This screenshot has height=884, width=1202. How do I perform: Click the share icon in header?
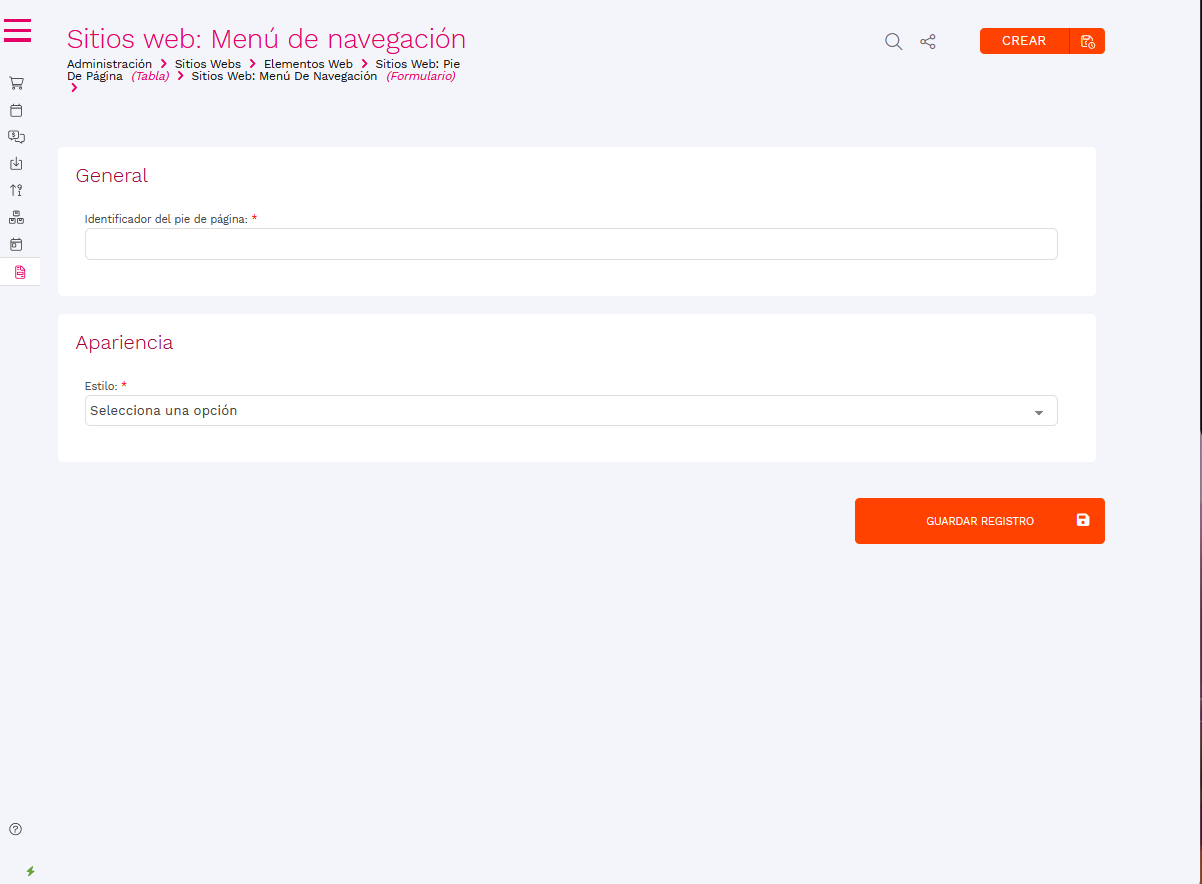(x=928, y=41)
